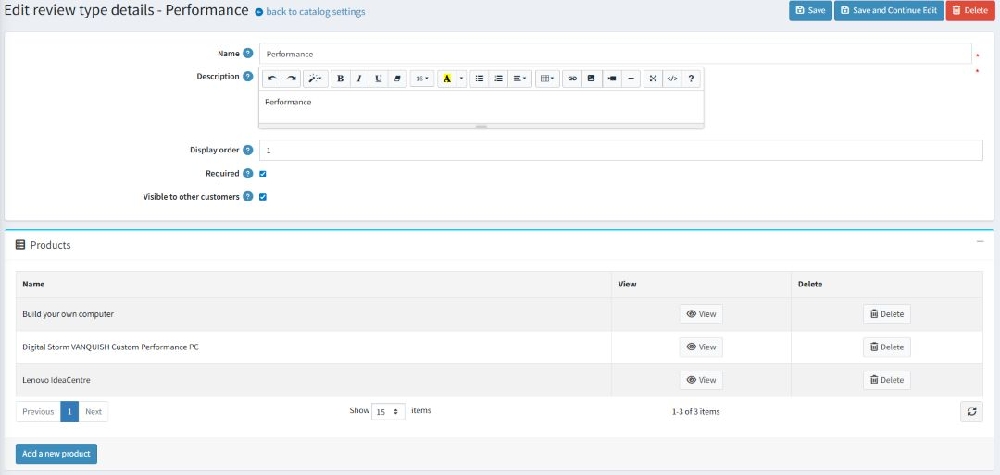Insert an ordered numbered list
1000x475 pixels.
(x=499, y=78)
